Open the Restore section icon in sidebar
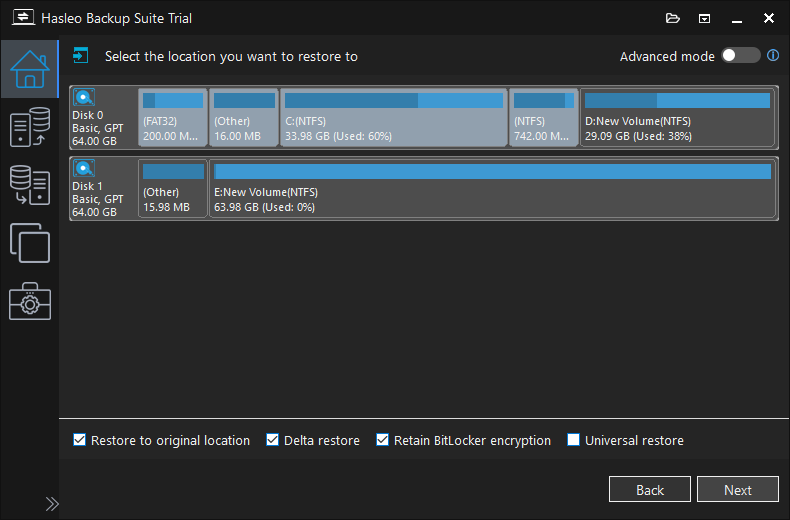Screen dimensions: 790x520 coord(30,185)
